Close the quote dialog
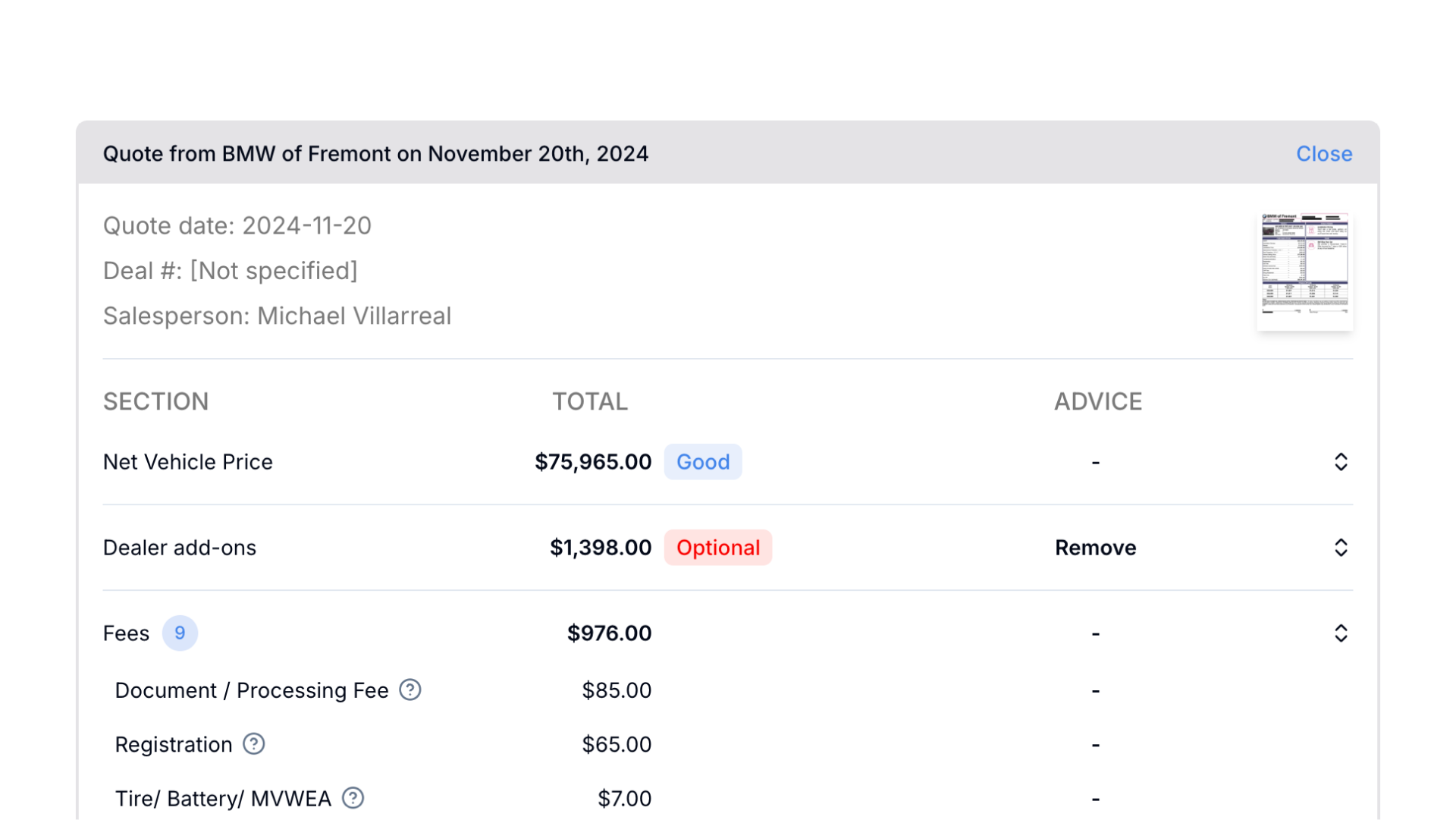Image resolution: width=1456 pixels, height=820 pixels. (x=1323, y=153)
